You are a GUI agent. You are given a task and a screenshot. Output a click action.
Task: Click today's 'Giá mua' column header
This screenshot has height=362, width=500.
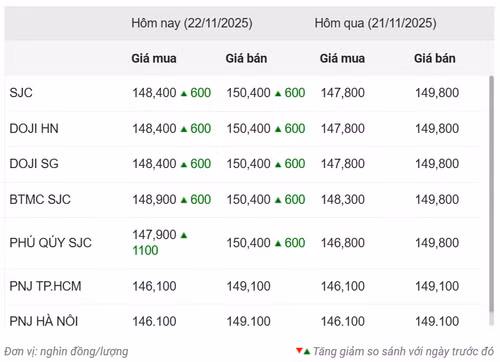(x=154, y=58)
